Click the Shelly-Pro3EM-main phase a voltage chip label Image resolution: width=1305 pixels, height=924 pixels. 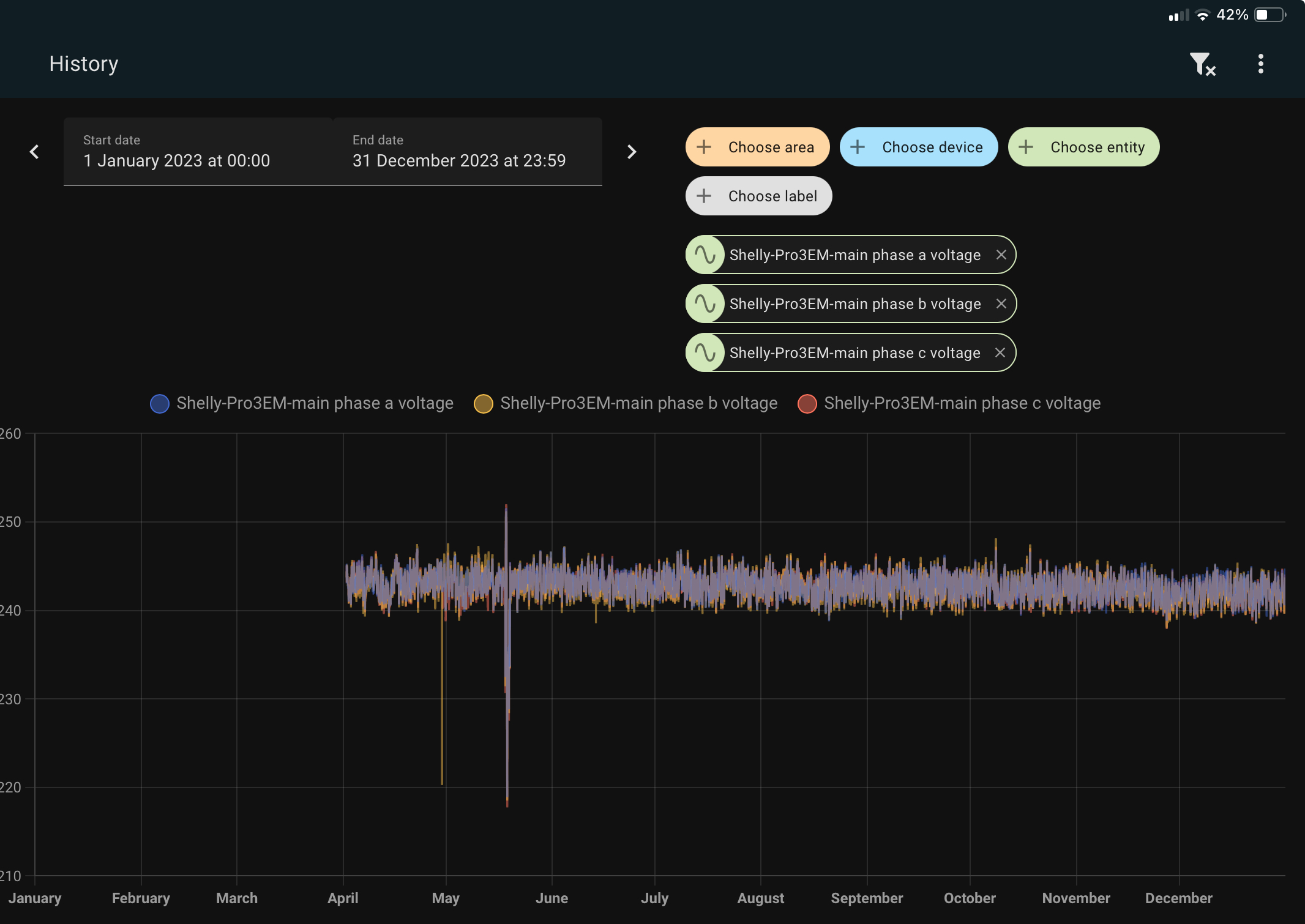pos(855,255)
